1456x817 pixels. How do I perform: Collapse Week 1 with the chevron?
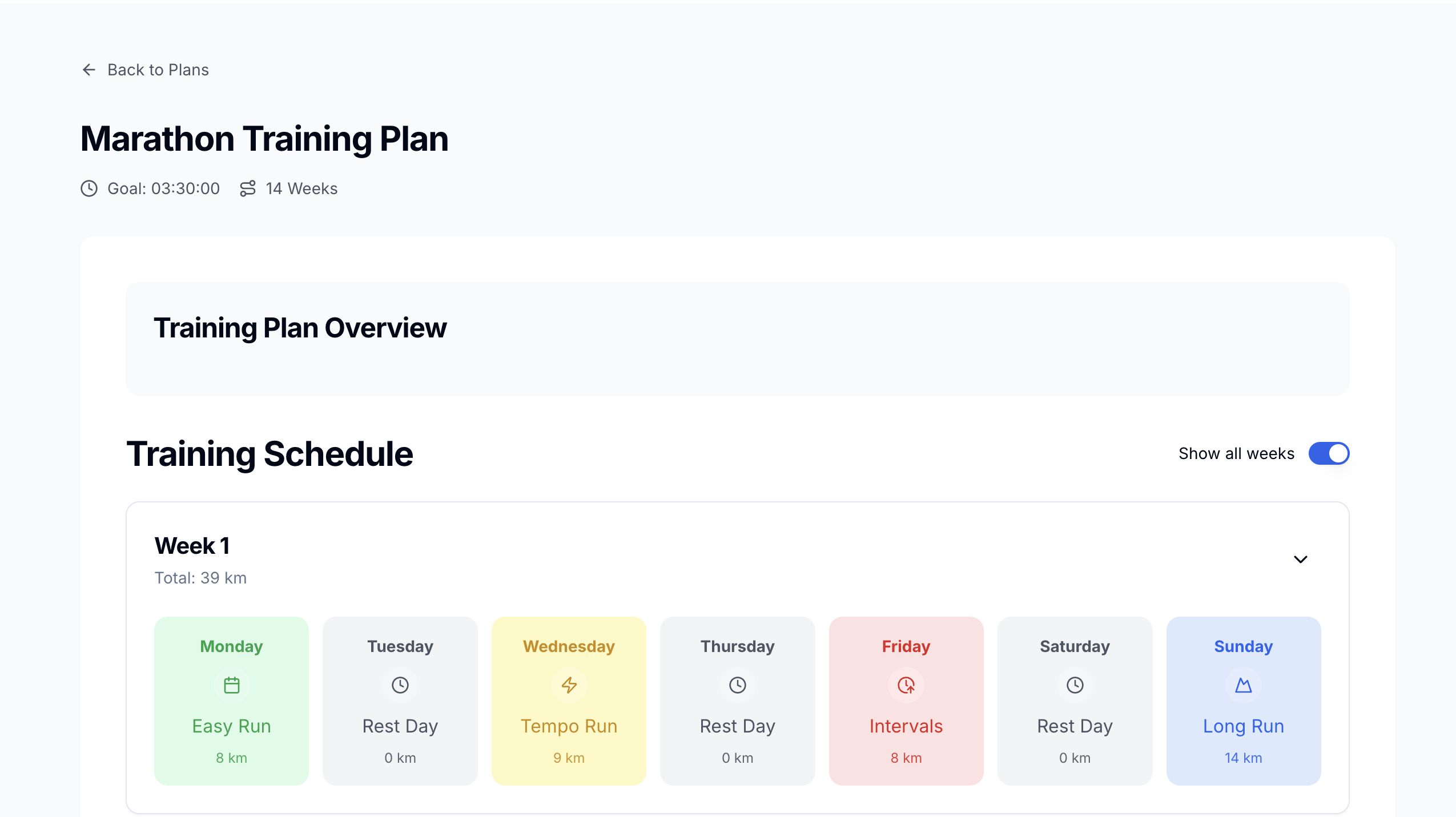point(1300,560)
